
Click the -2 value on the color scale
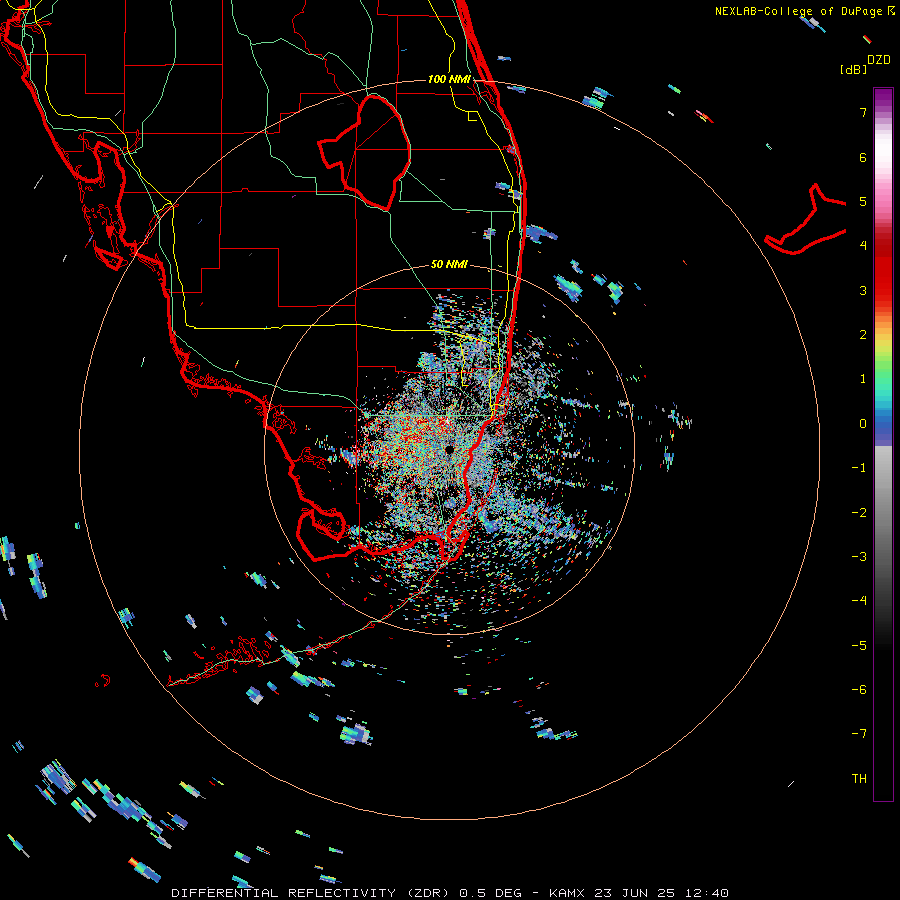(x=859, y=513)
